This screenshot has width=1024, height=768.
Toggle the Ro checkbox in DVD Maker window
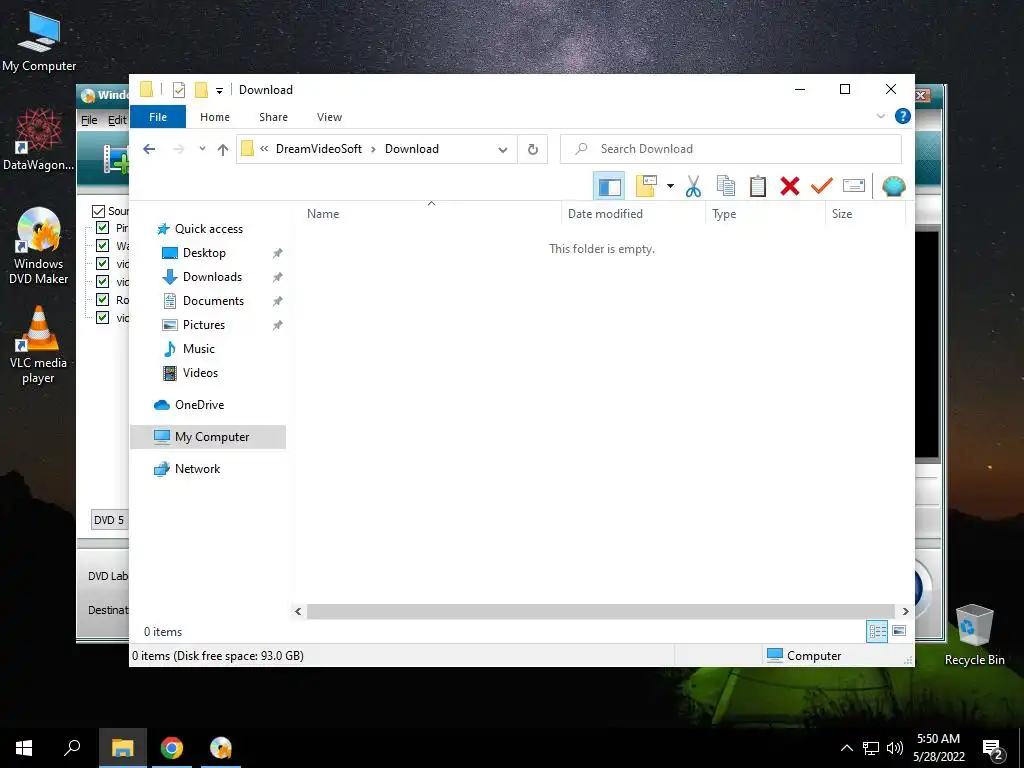tap(103, 300)
